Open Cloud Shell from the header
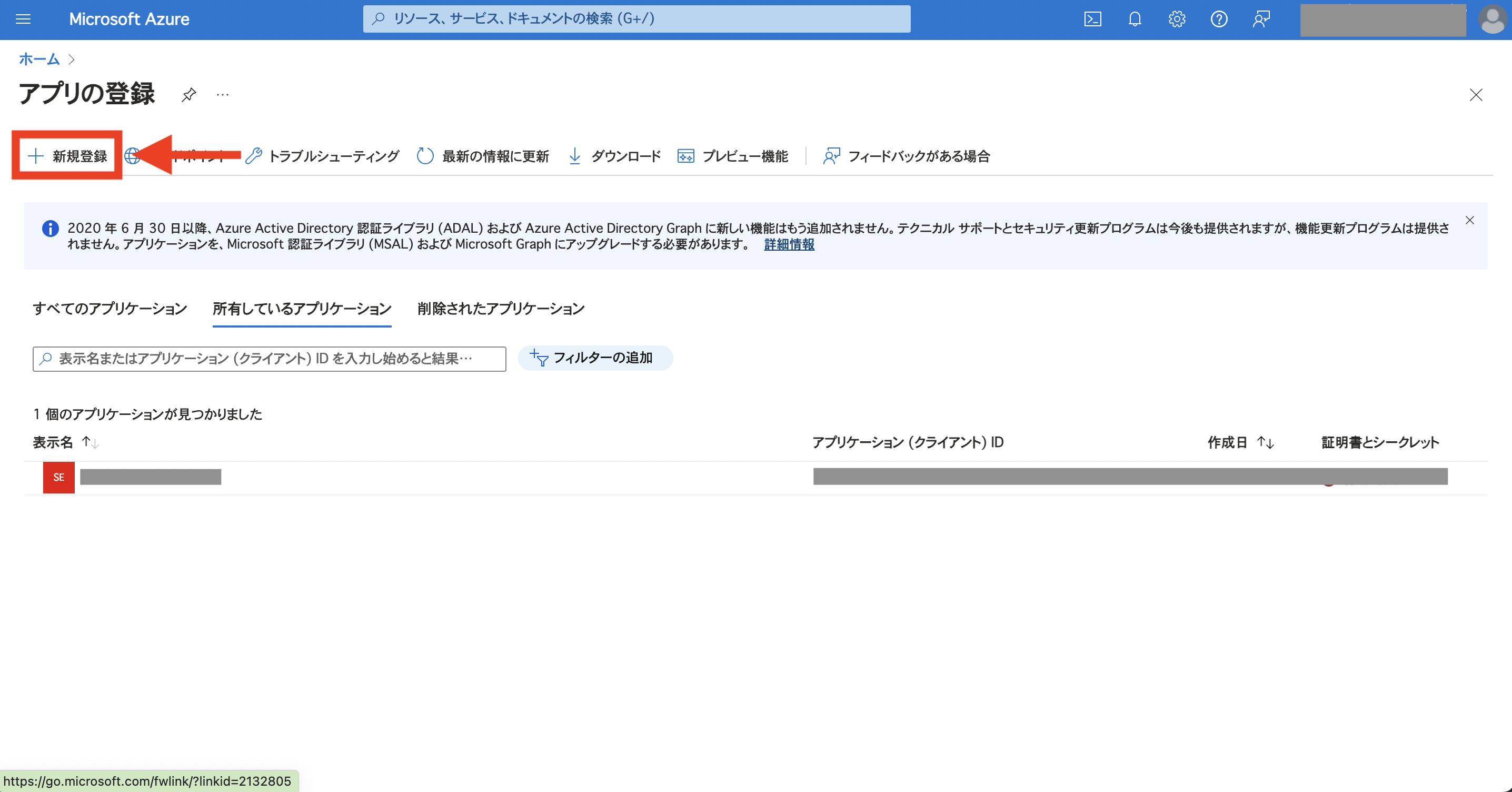Image resolution: width=1512 pixels, height=792 pixels. [x=1092, y=19]
